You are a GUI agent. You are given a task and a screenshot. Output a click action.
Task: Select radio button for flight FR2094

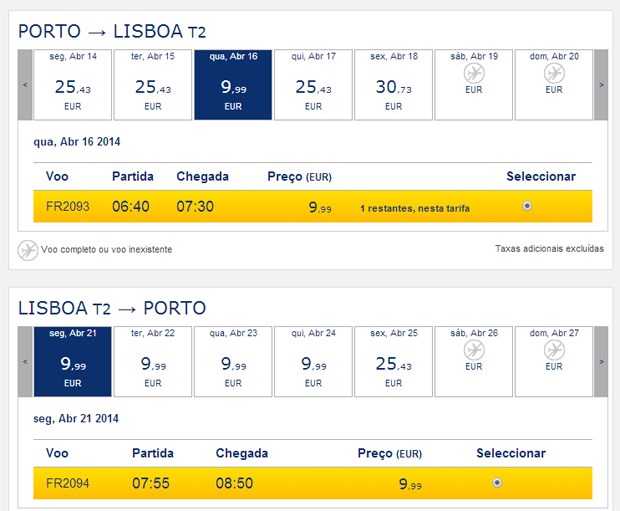(x=497, y=483)
